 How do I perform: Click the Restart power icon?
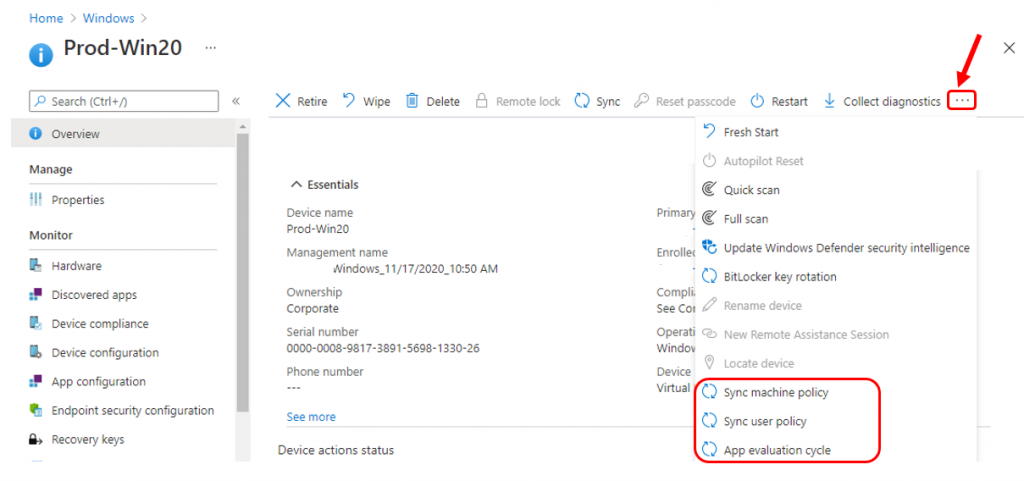(x=757, y=101)
